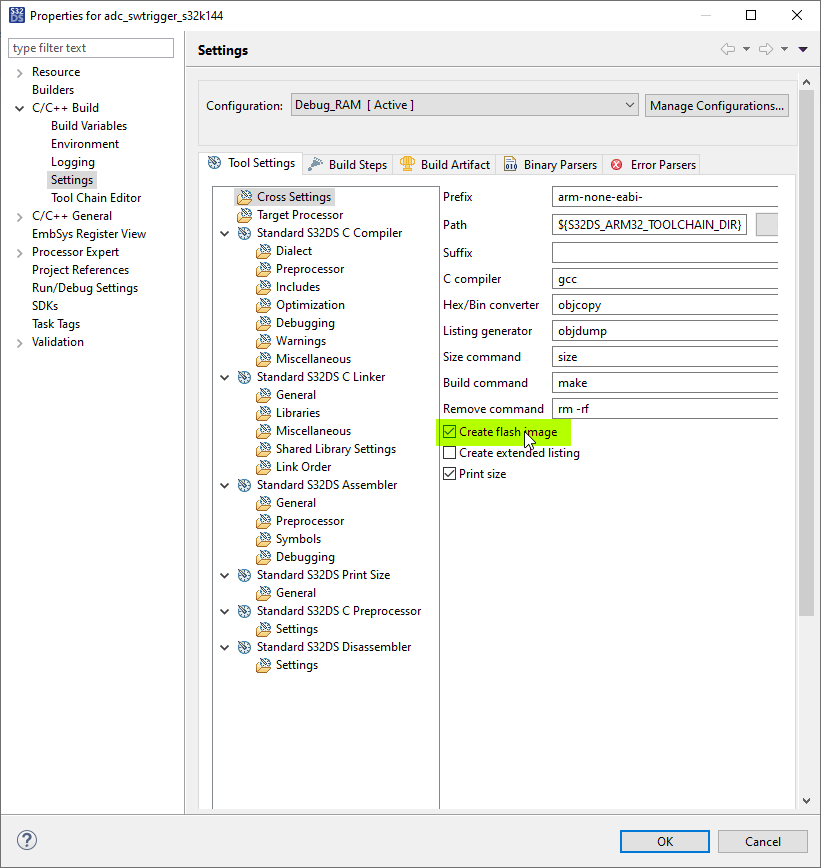This screenshot has width=821, height=868.
Task: Expand the Processor Expert node
Action: 19,252
